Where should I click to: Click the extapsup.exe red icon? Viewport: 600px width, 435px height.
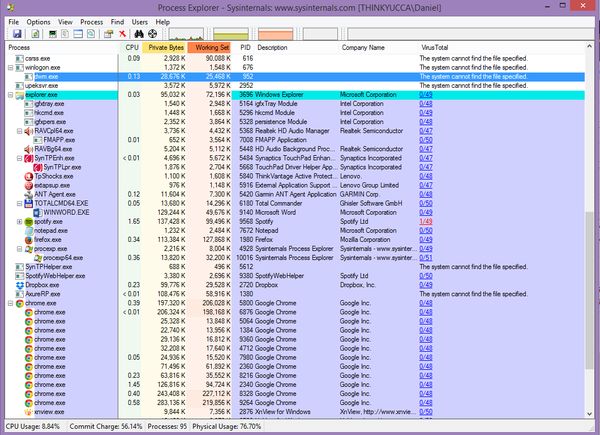pos(29,186)
